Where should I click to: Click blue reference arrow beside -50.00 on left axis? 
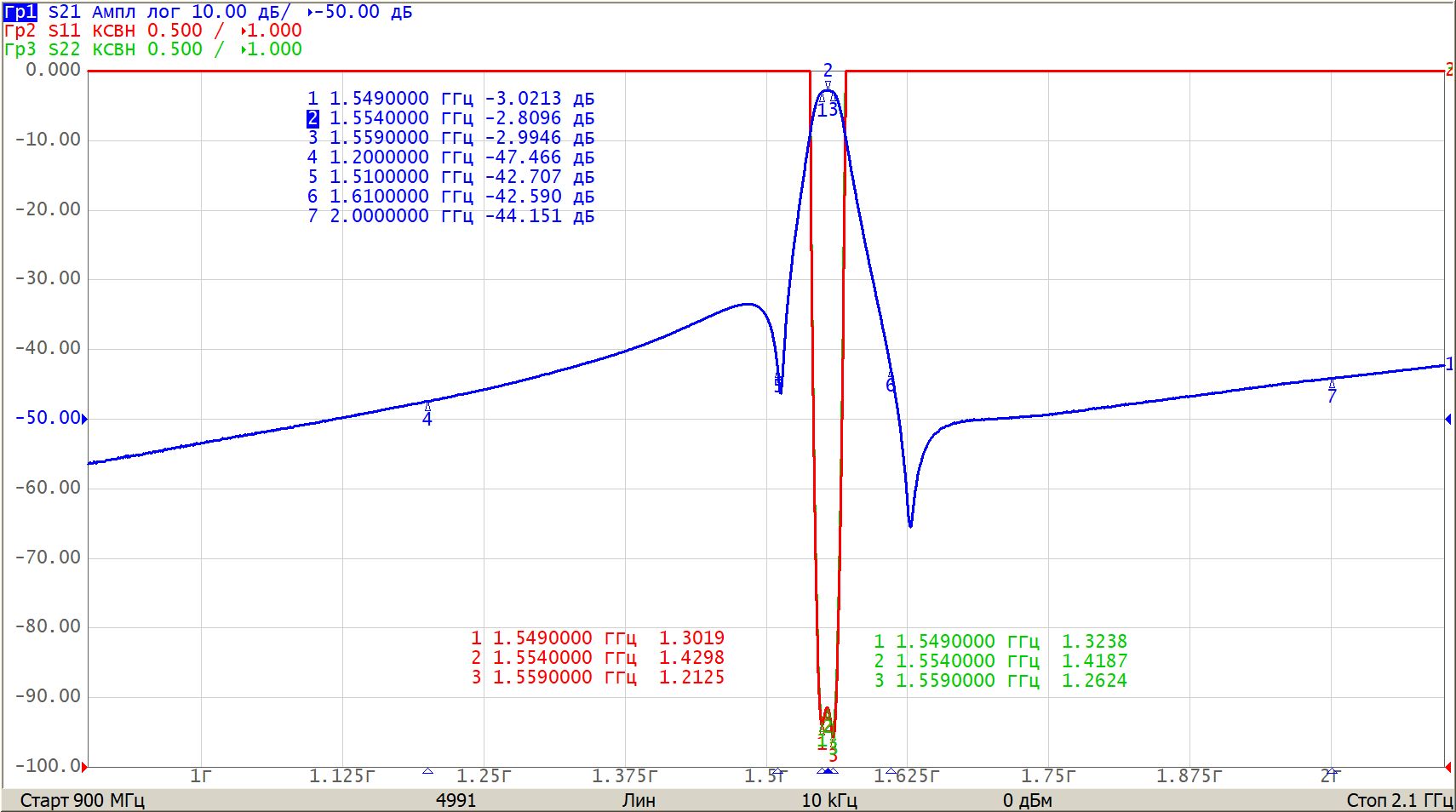tap(84, 418)
